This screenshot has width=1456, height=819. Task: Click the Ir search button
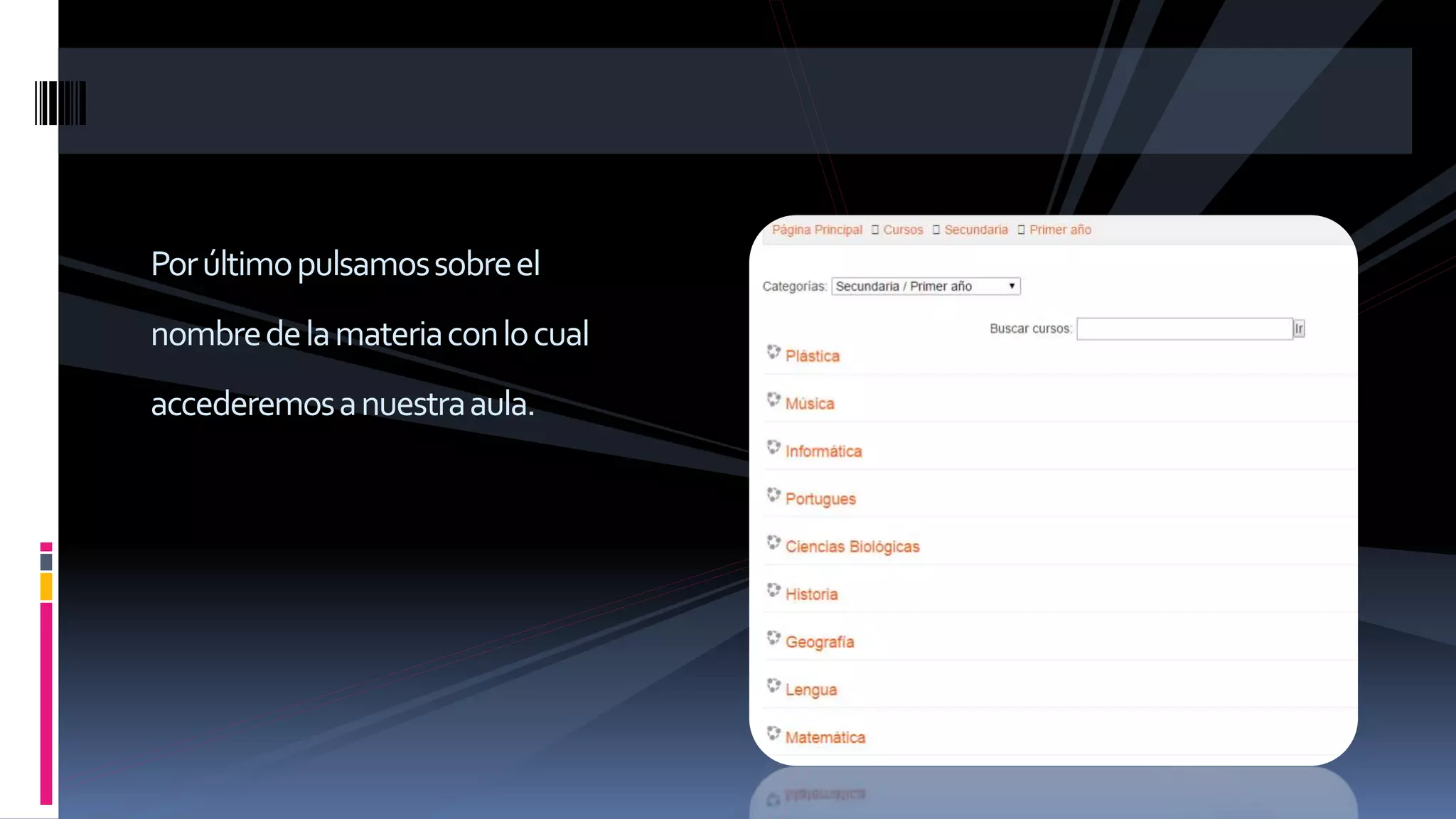pos(1299,328)
